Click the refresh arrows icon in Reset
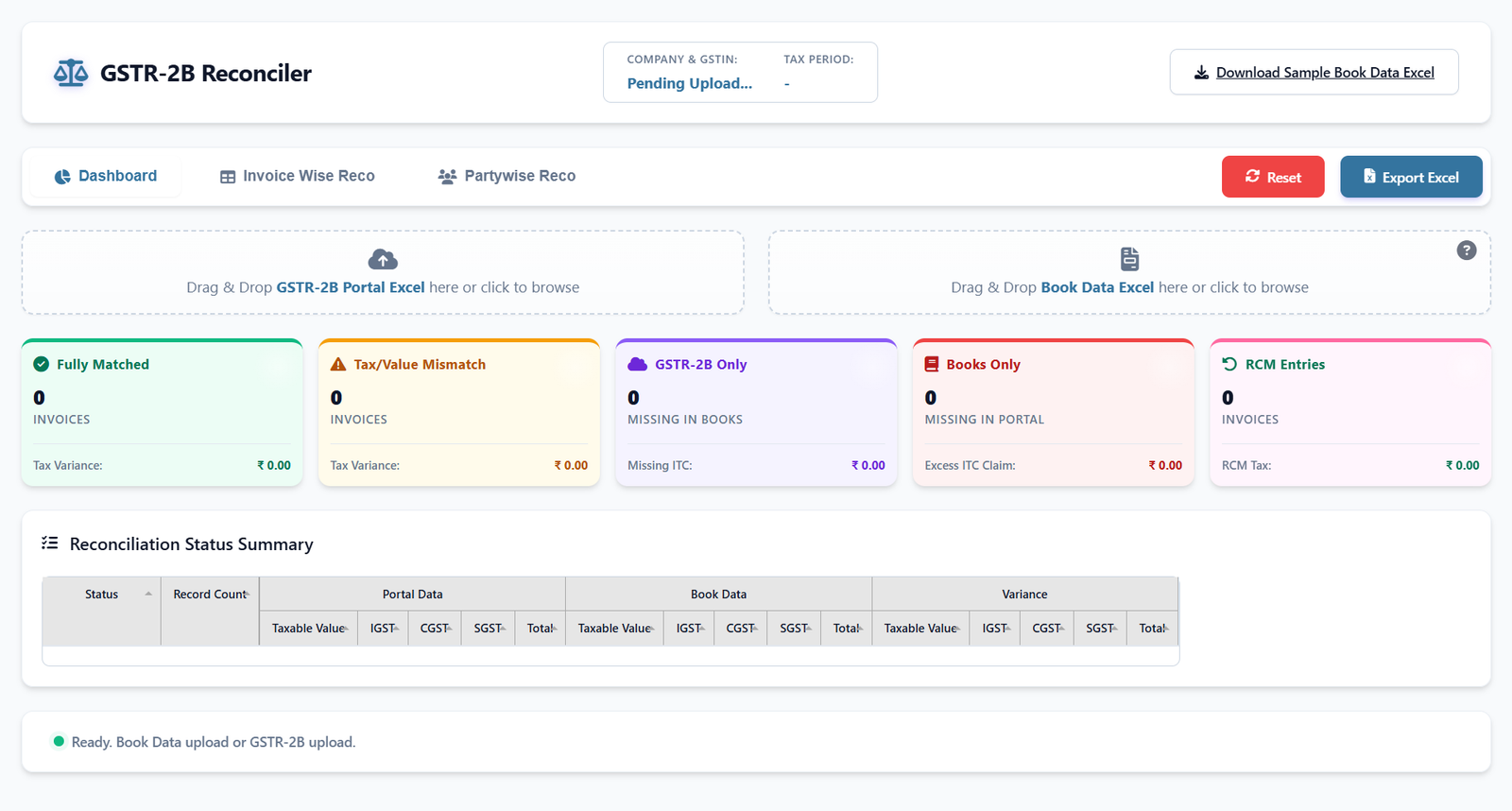The image size is (1512, 811). pos(1252,176)
